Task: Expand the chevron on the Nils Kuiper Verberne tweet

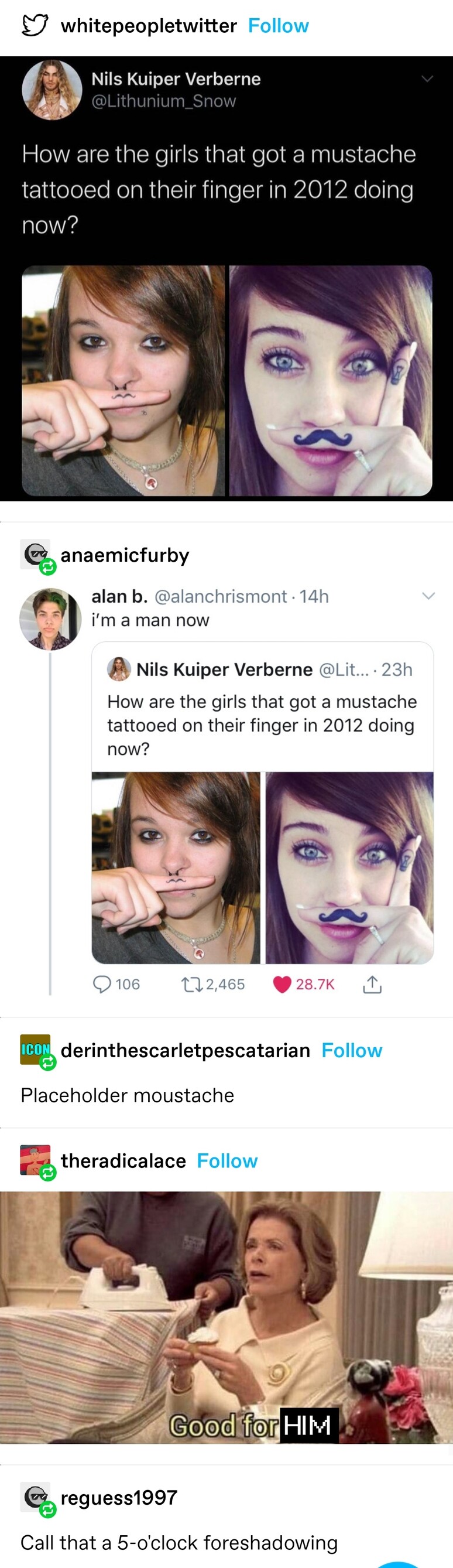Action: tap(427, 79)
